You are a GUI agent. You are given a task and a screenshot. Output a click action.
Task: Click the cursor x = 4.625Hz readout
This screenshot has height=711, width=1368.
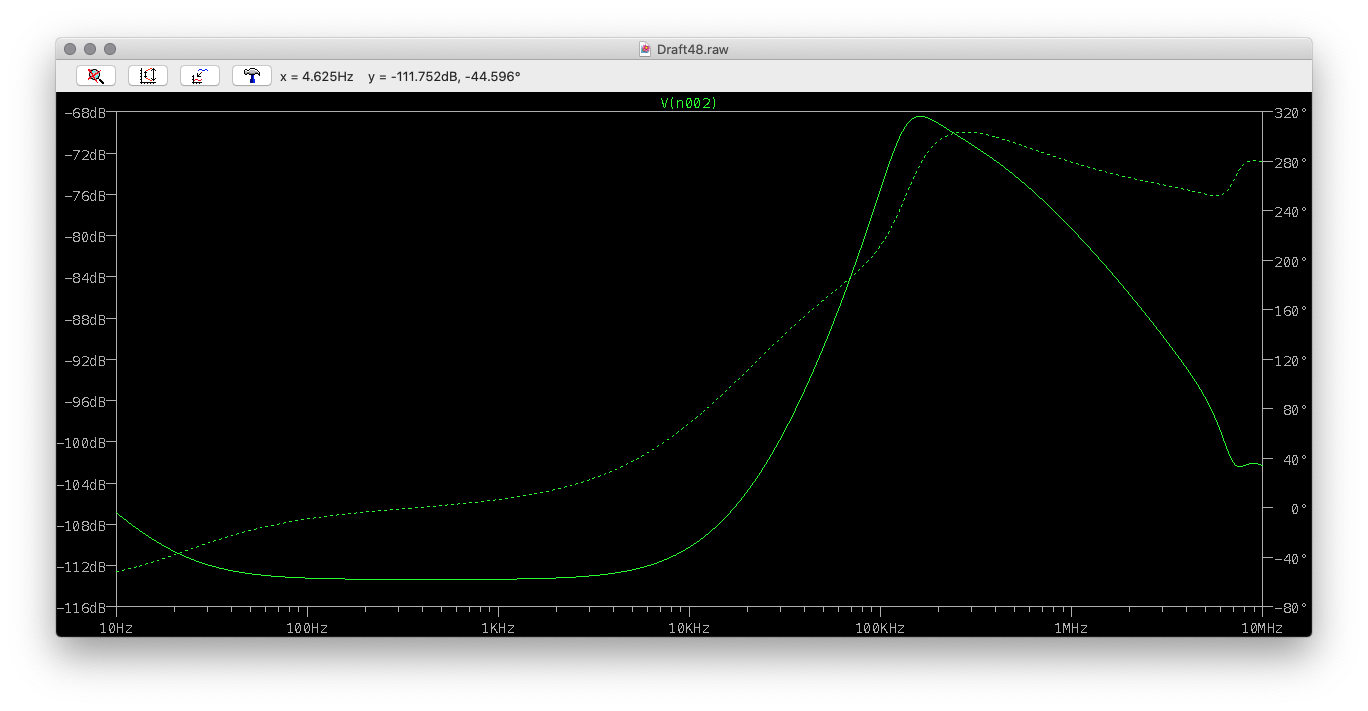pyautogui.click(x=316, y=76)
